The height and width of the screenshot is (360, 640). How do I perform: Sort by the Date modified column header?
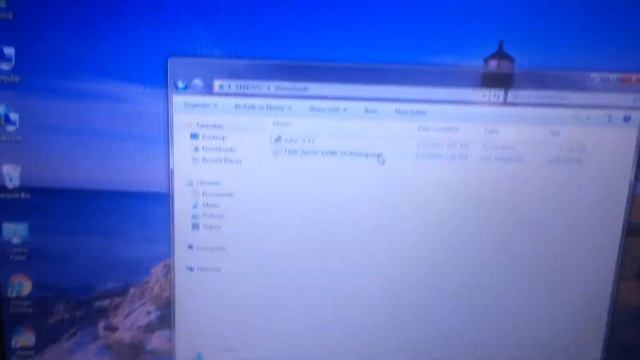click(x=438, y=129)
